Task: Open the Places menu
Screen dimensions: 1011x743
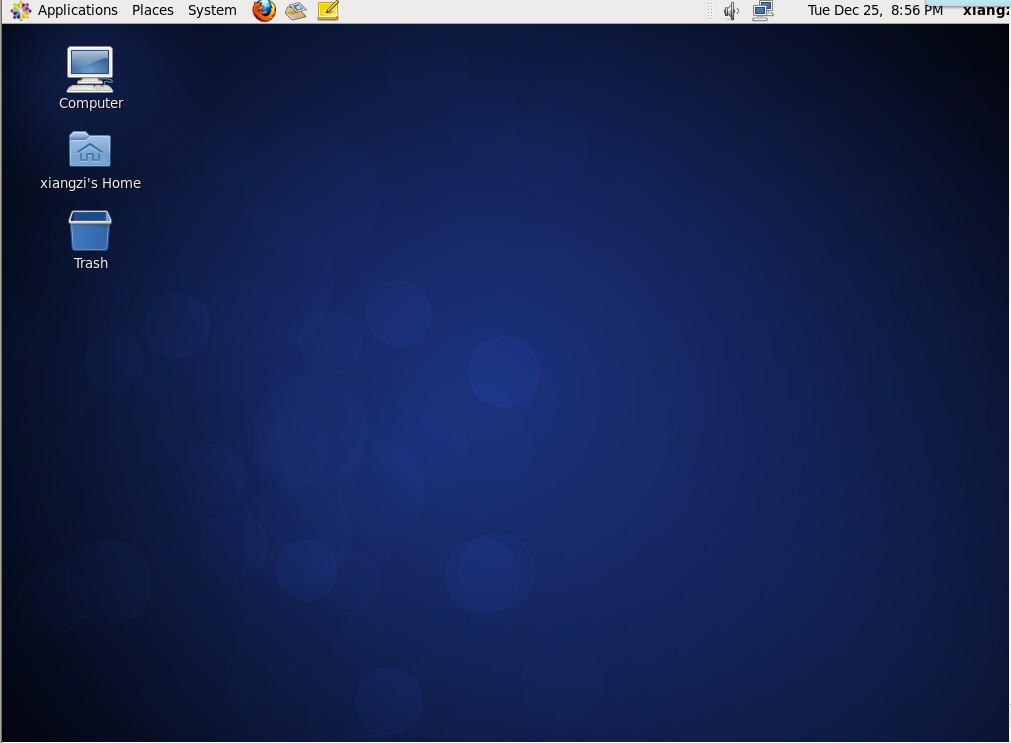Action: [152, 10]
